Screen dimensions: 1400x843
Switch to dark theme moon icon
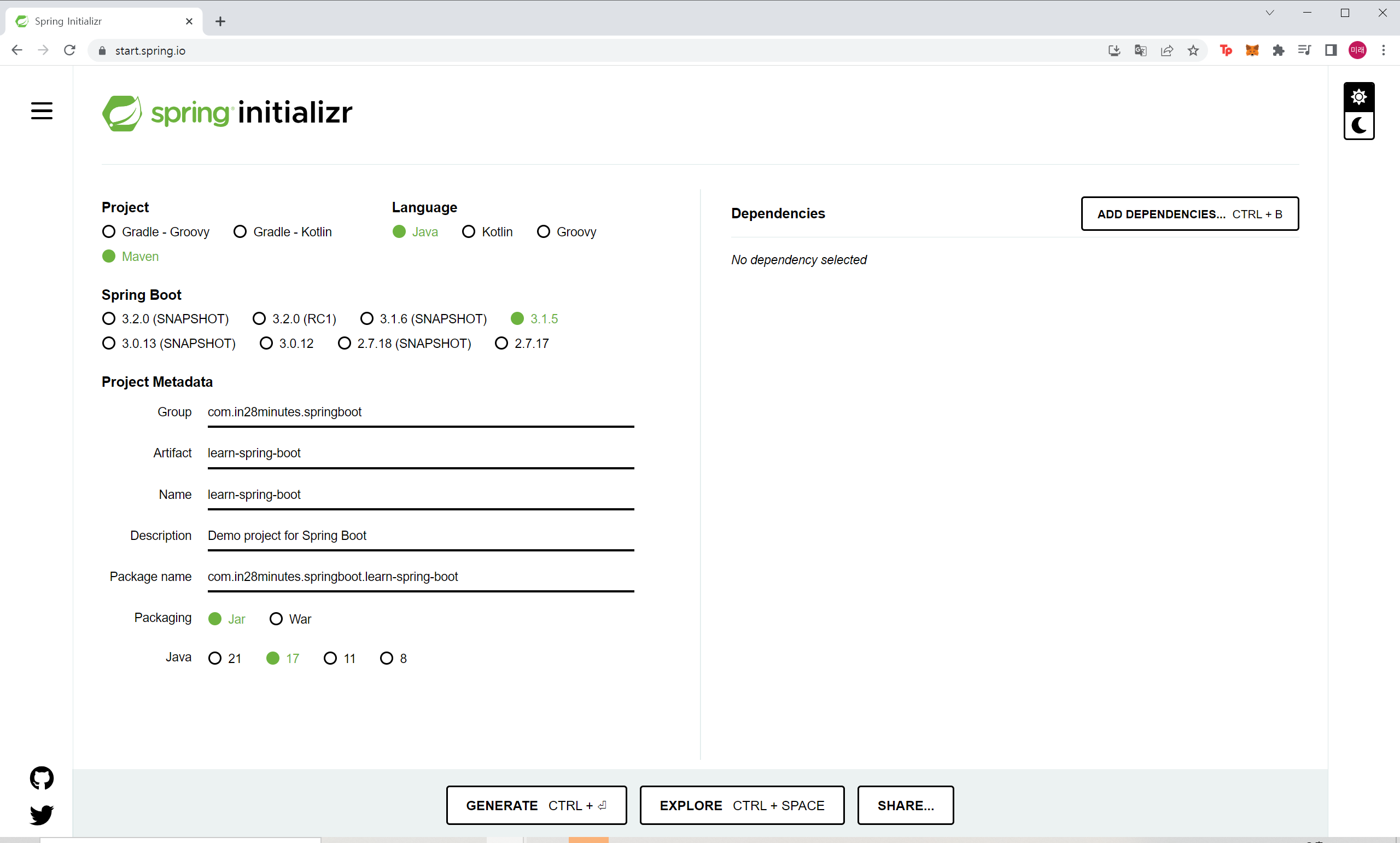[x=1358, y=125]
